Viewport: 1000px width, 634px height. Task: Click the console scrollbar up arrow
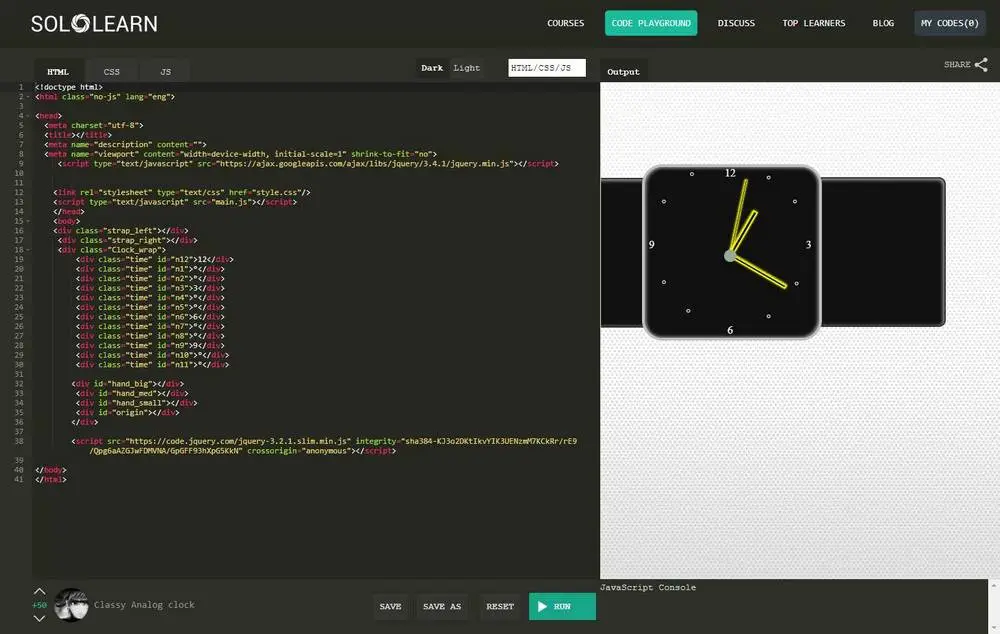coord(994,585)
